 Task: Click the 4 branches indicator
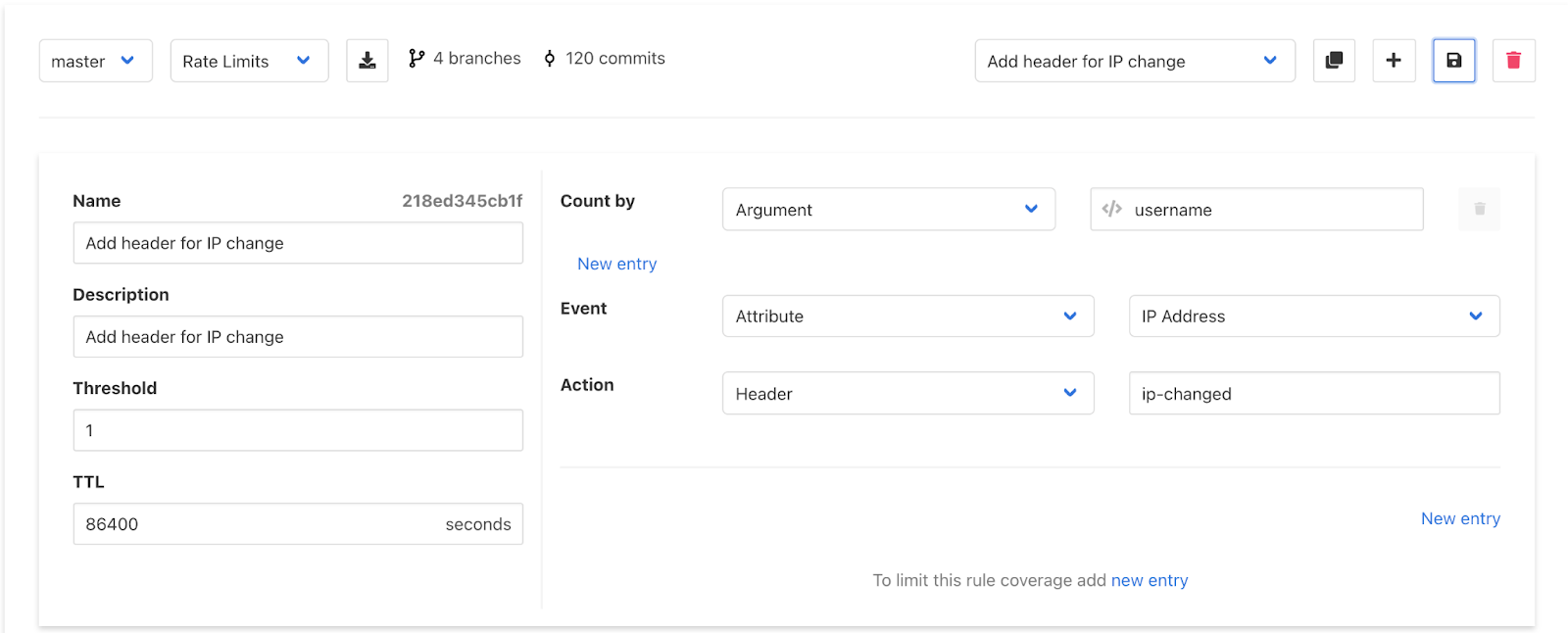click(x=465, y=59)
